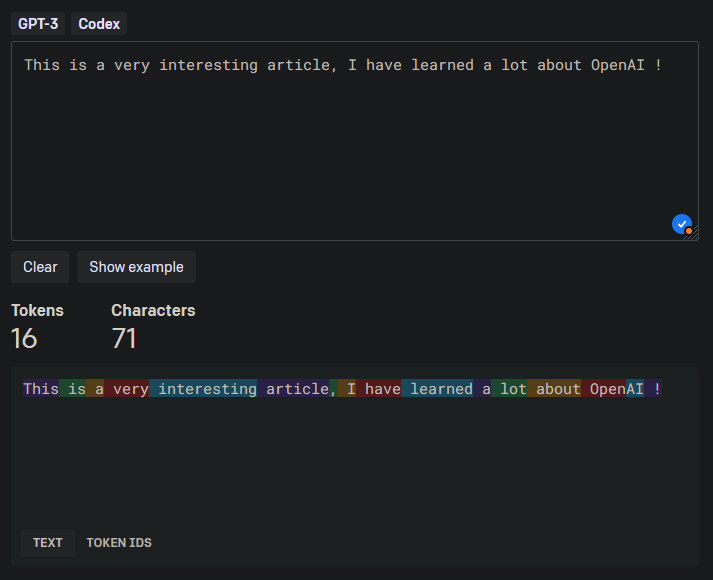Click the highlighted token 'interesting'

(203, 389)
